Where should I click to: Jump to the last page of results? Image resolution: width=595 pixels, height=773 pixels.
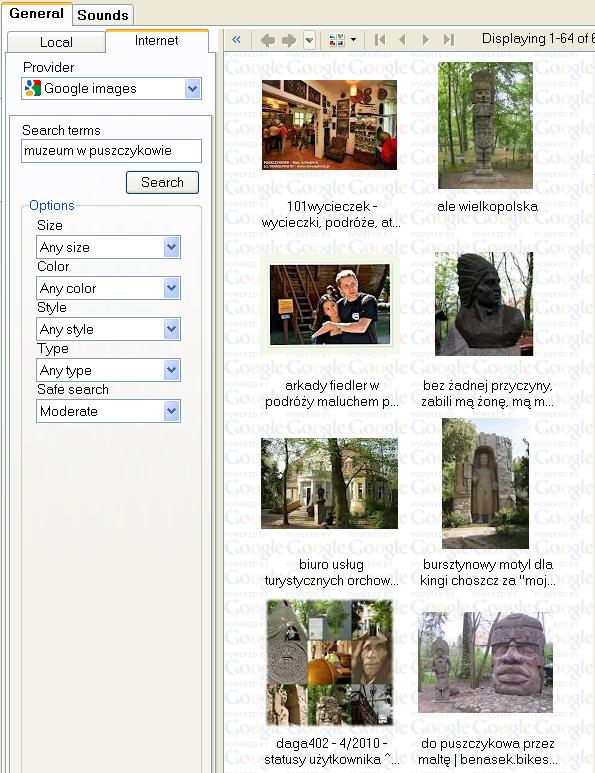[448, 40]
